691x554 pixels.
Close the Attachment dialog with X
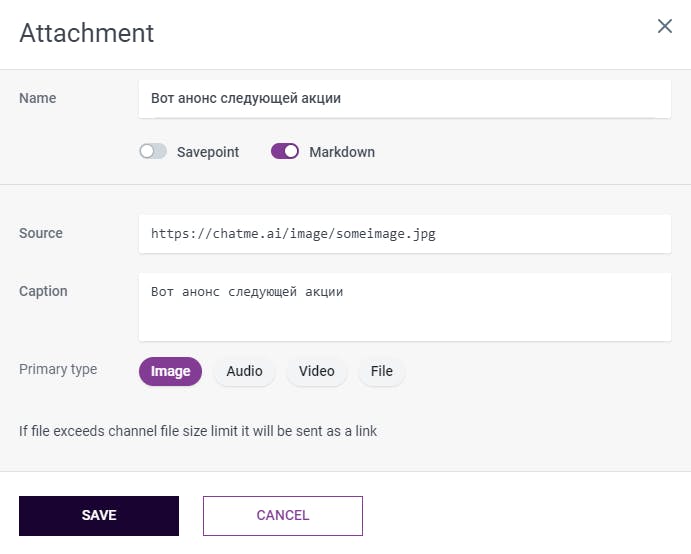pos(664,26)
